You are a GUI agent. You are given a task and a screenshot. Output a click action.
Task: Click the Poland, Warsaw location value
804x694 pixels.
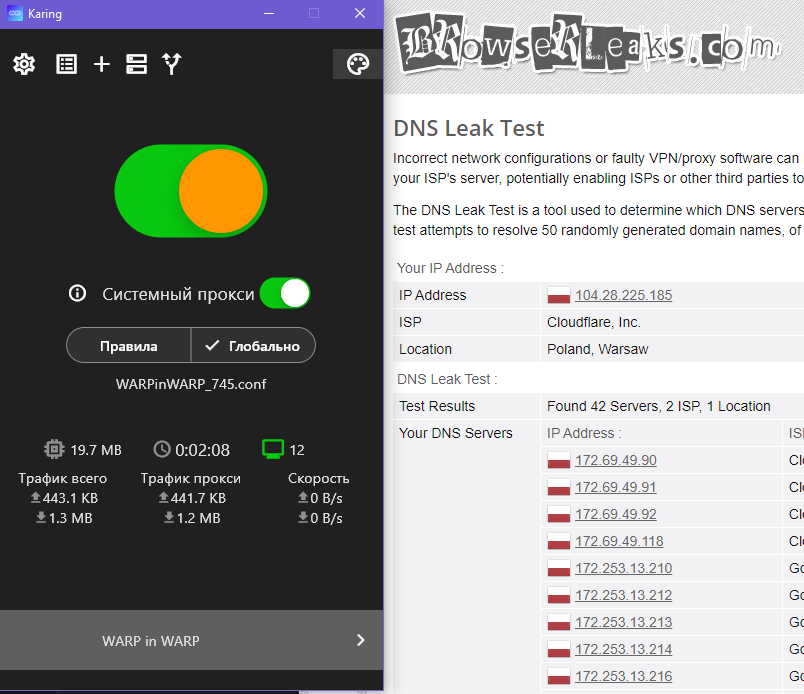pyautogui.click(x=597, y=349)
